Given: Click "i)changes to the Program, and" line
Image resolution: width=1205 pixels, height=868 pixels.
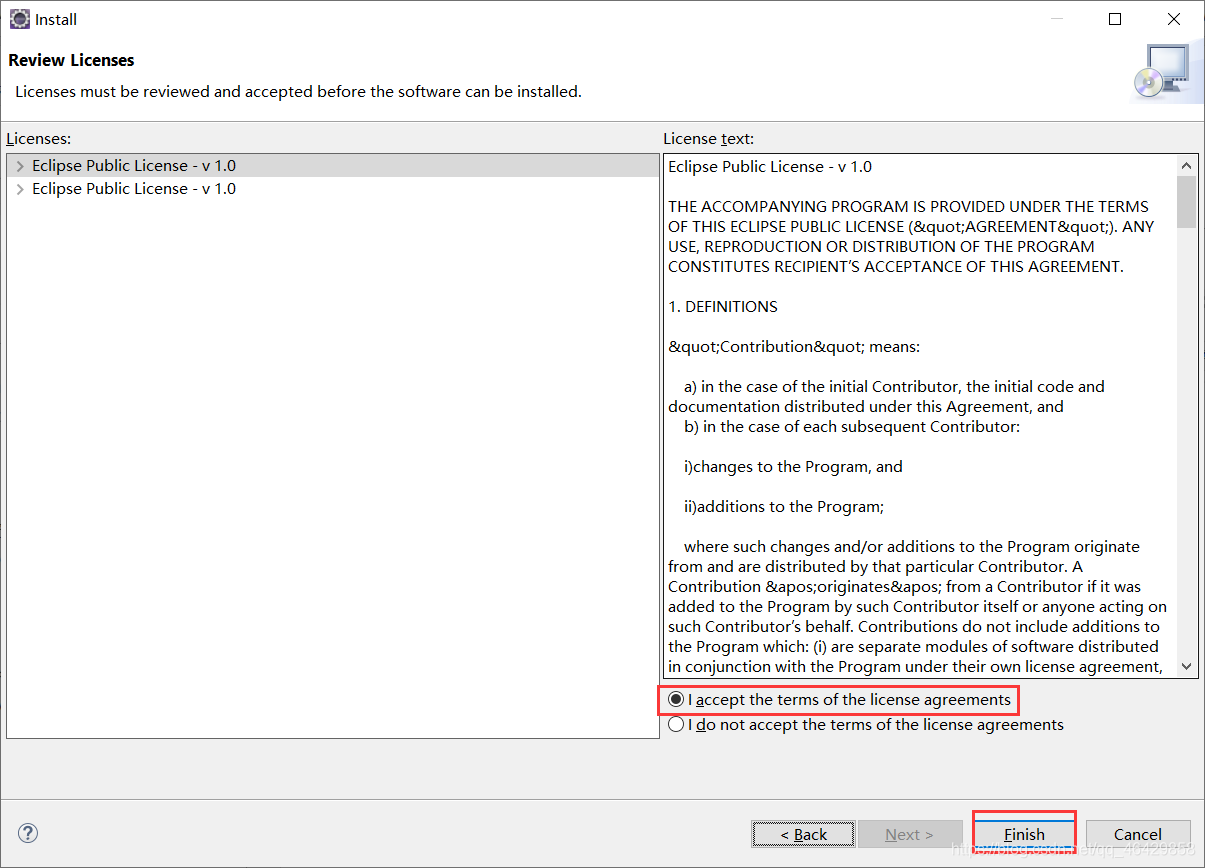Looking at the screenshot, I should (793, 467).
